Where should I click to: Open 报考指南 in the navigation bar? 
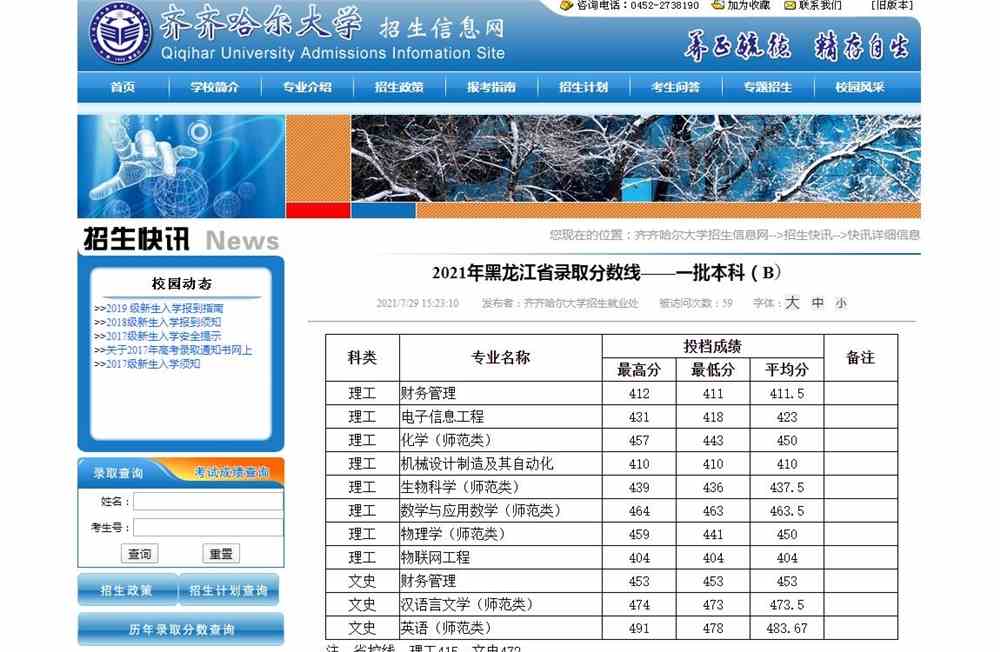pyautogui.click(x=491, y=87)
